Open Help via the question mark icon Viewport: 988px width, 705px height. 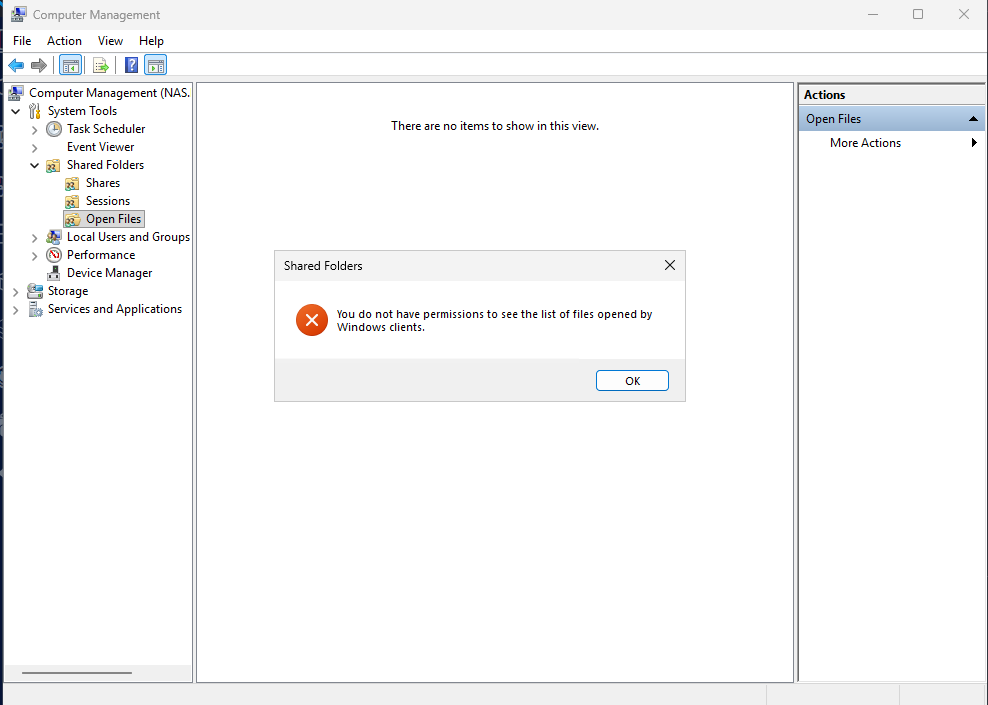coord(131,66)
